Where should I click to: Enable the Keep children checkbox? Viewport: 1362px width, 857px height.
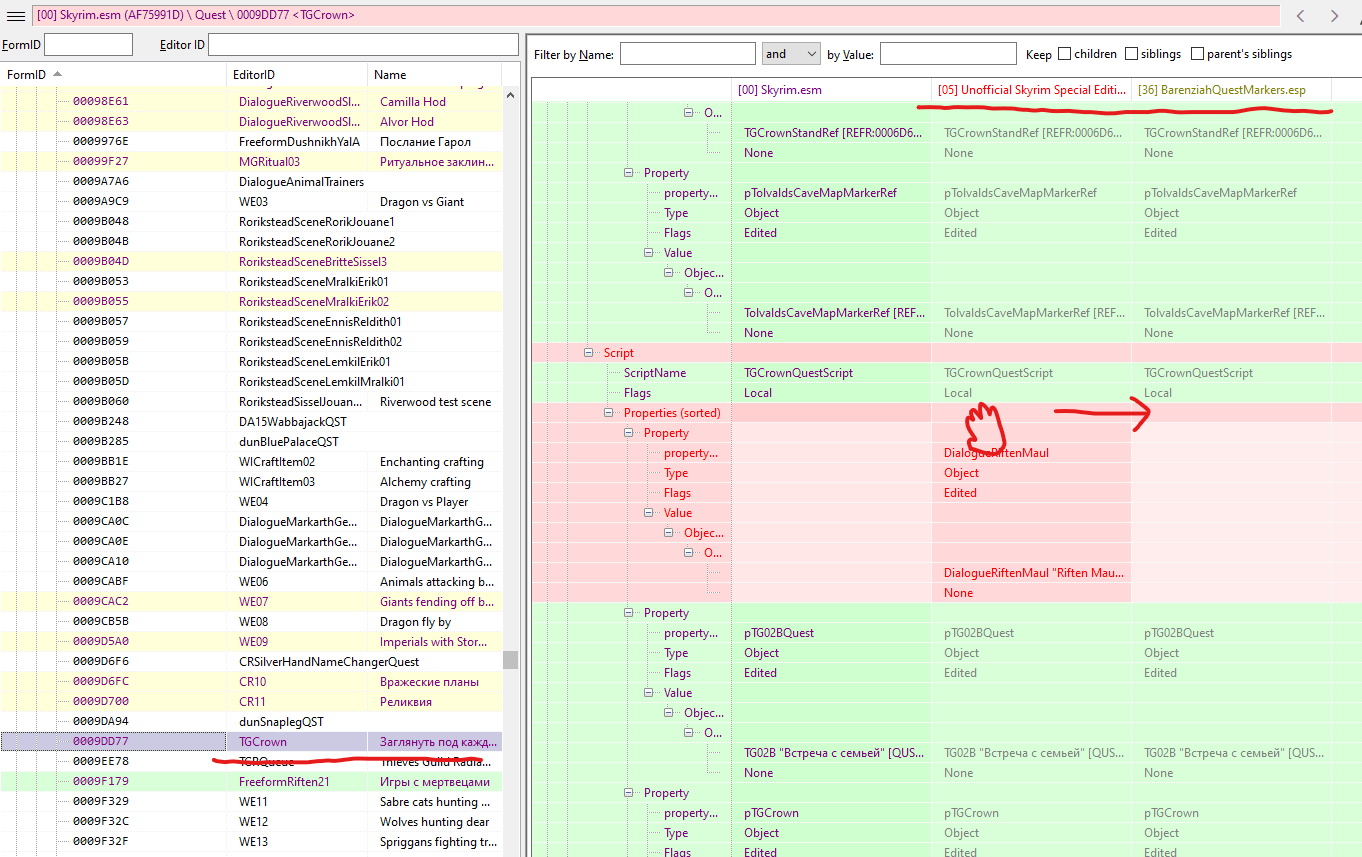(x=1064, y=54)
